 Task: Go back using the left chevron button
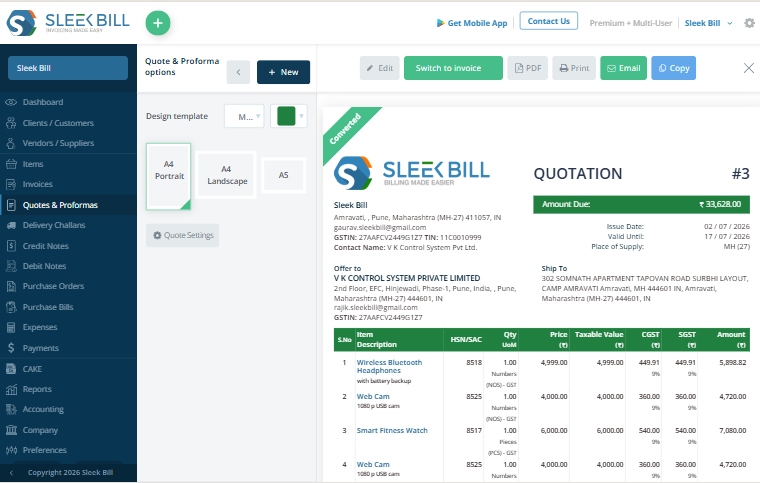click(238, 72)
